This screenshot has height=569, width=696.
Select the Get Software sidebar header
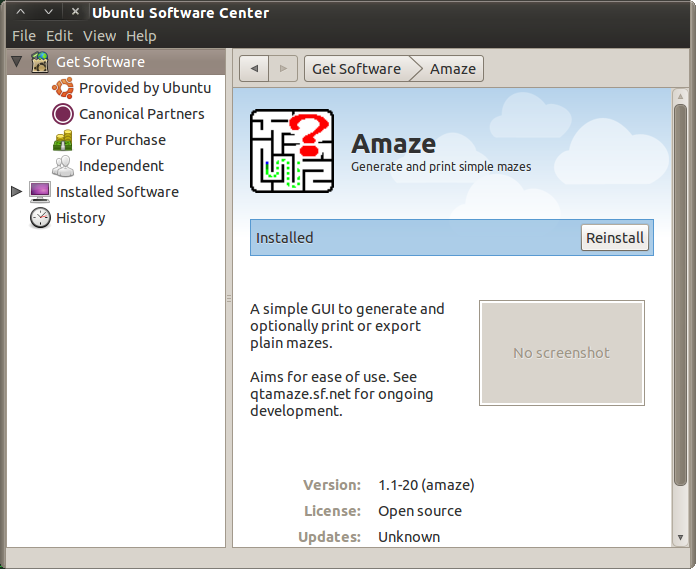pyautogui.click(x=116, y=62)
